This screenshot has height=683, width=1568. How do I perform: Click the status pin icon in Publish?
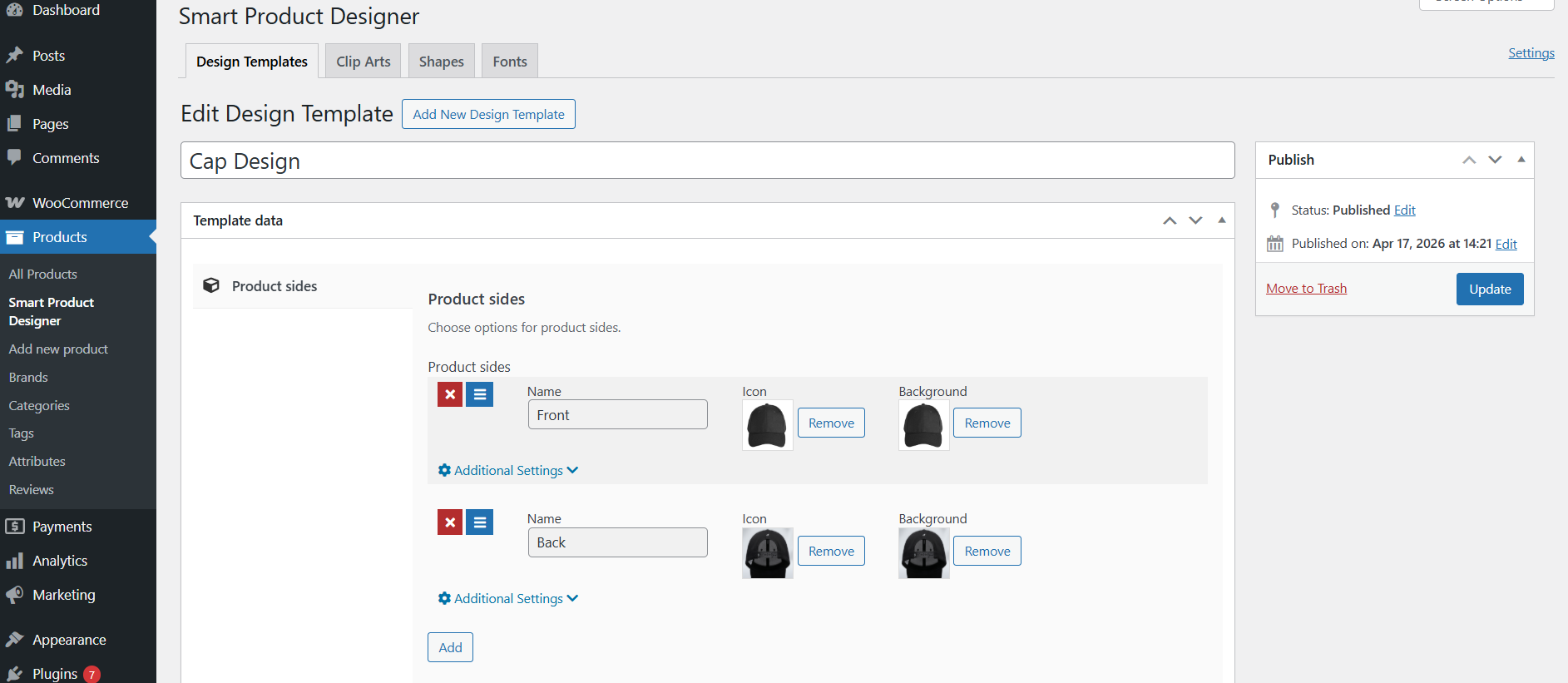[x=1275, y=210]
